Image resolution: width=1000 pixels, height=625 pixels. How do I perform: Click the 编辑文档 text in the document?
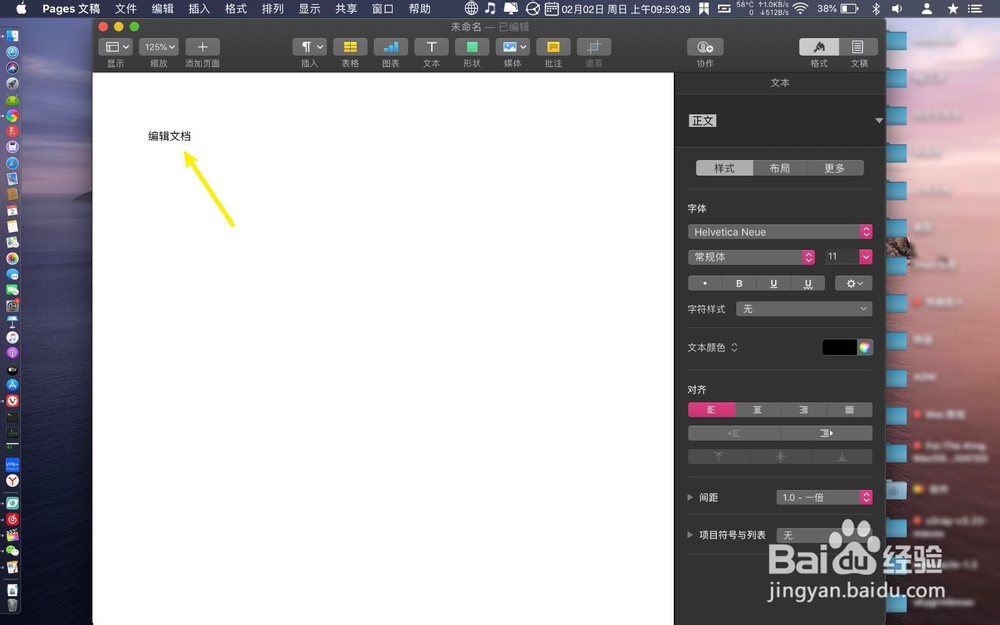169,136
